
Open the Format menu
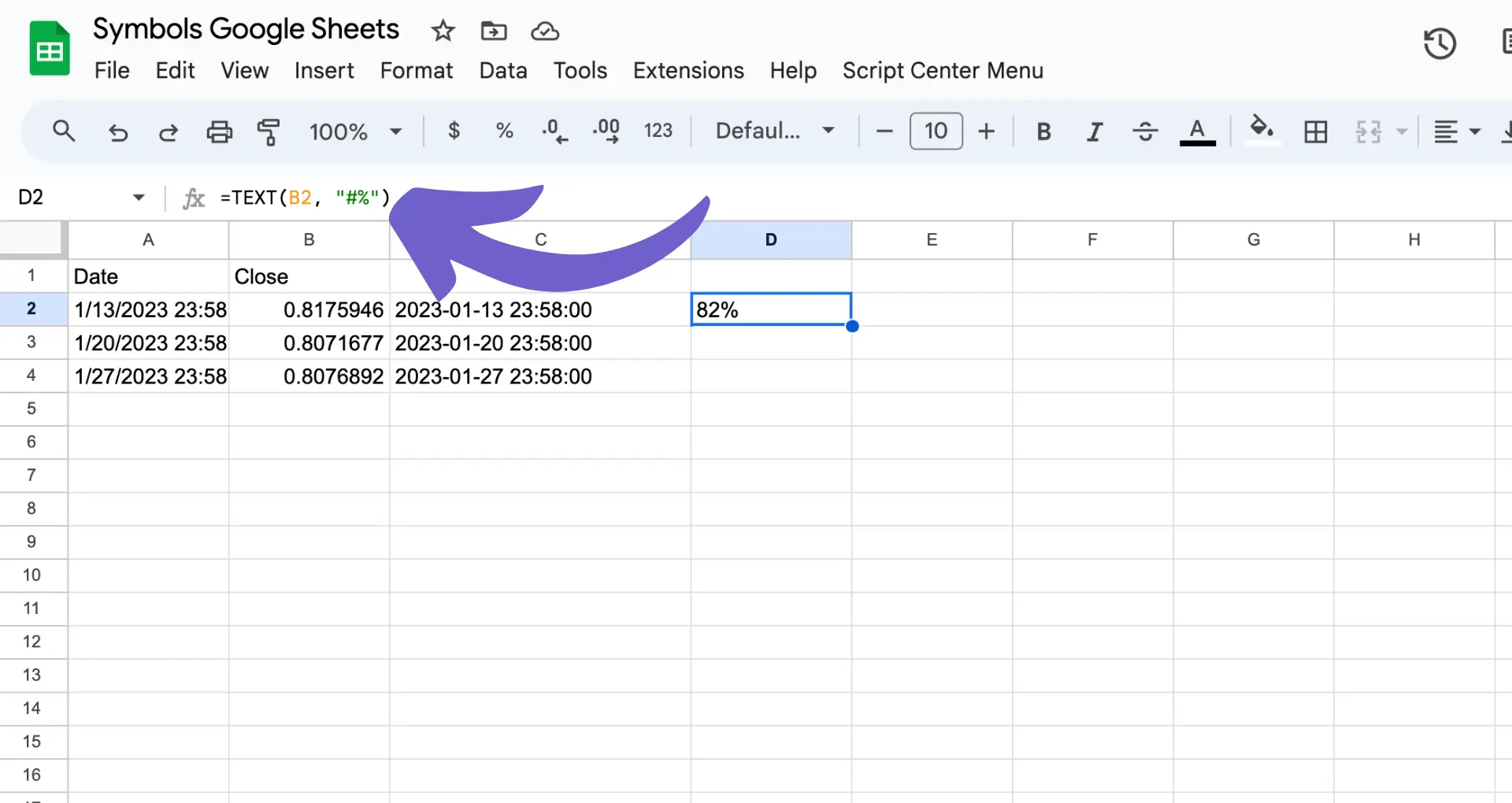416,71
